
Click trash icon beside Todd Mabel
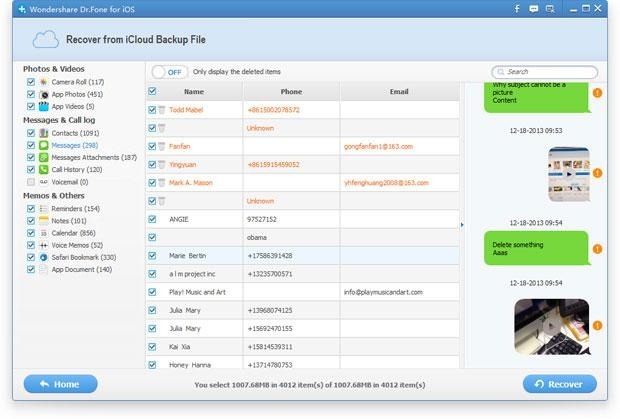click(162, 110)
